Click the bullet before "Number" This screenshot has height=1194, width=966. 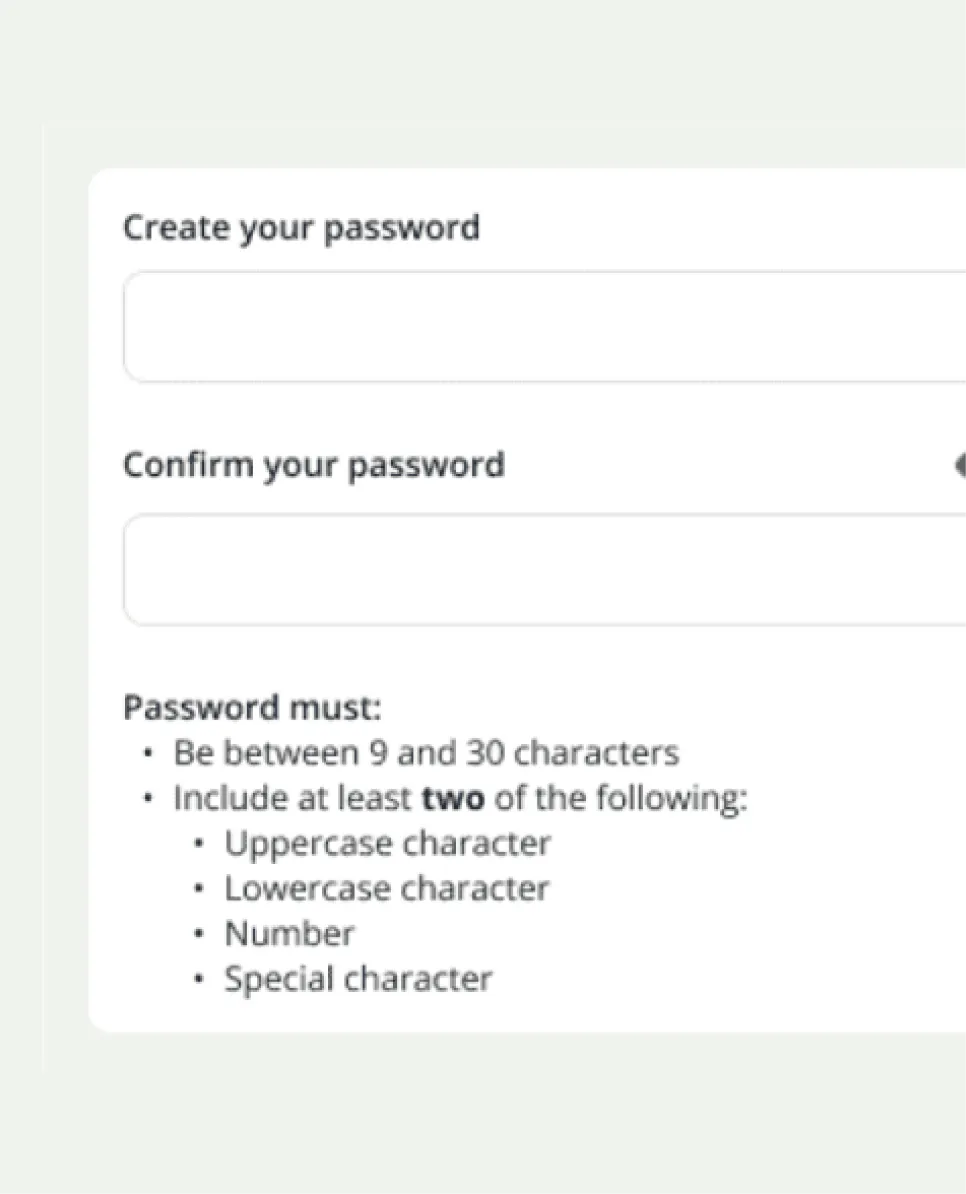click(200, 934)
